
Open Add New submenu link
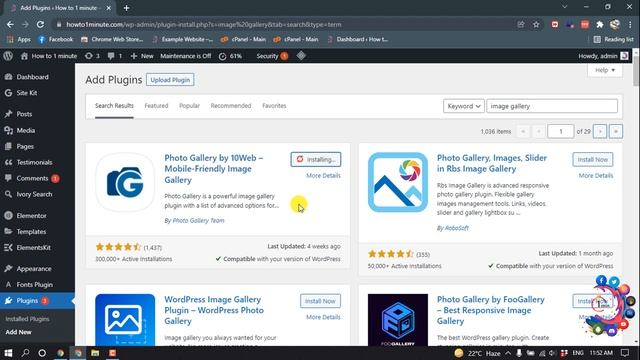pos(18,332)
